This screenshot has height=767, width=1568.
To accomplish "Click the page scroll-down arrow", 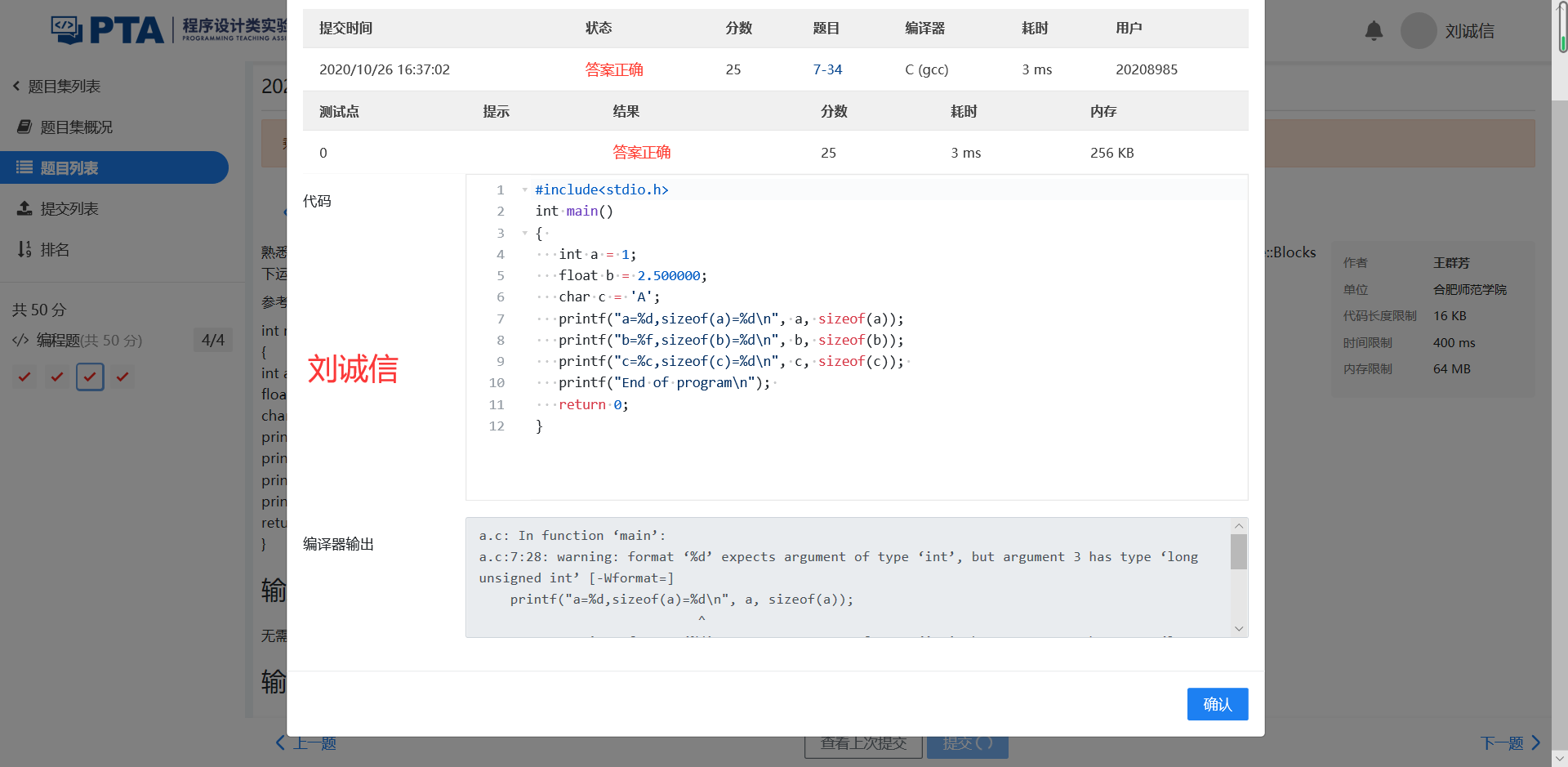I will (x=1560, y=759).
